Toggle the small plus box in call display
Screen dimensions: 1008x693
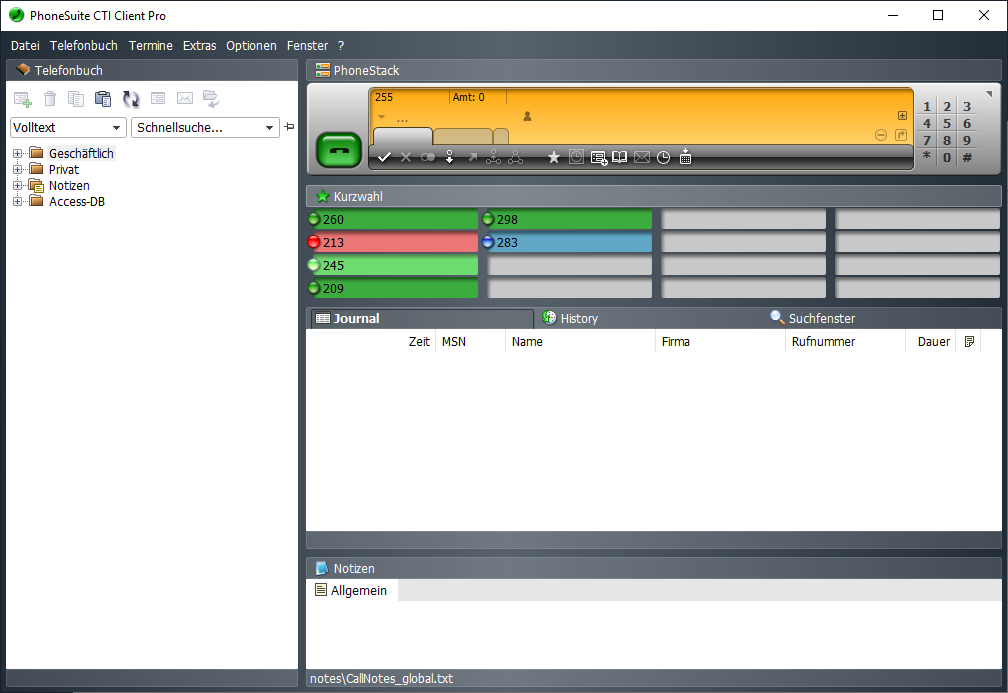902,116
